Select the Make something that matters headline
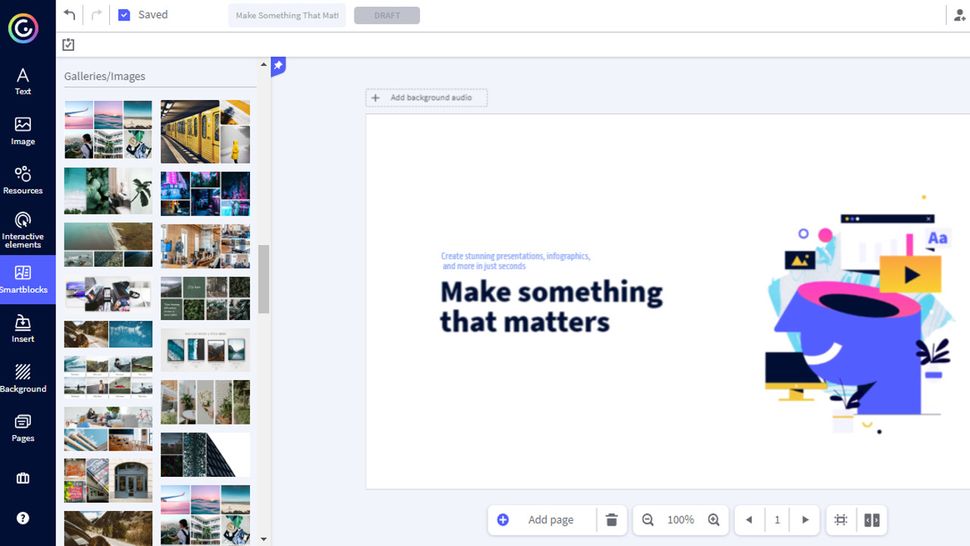 tap(551, 307)
